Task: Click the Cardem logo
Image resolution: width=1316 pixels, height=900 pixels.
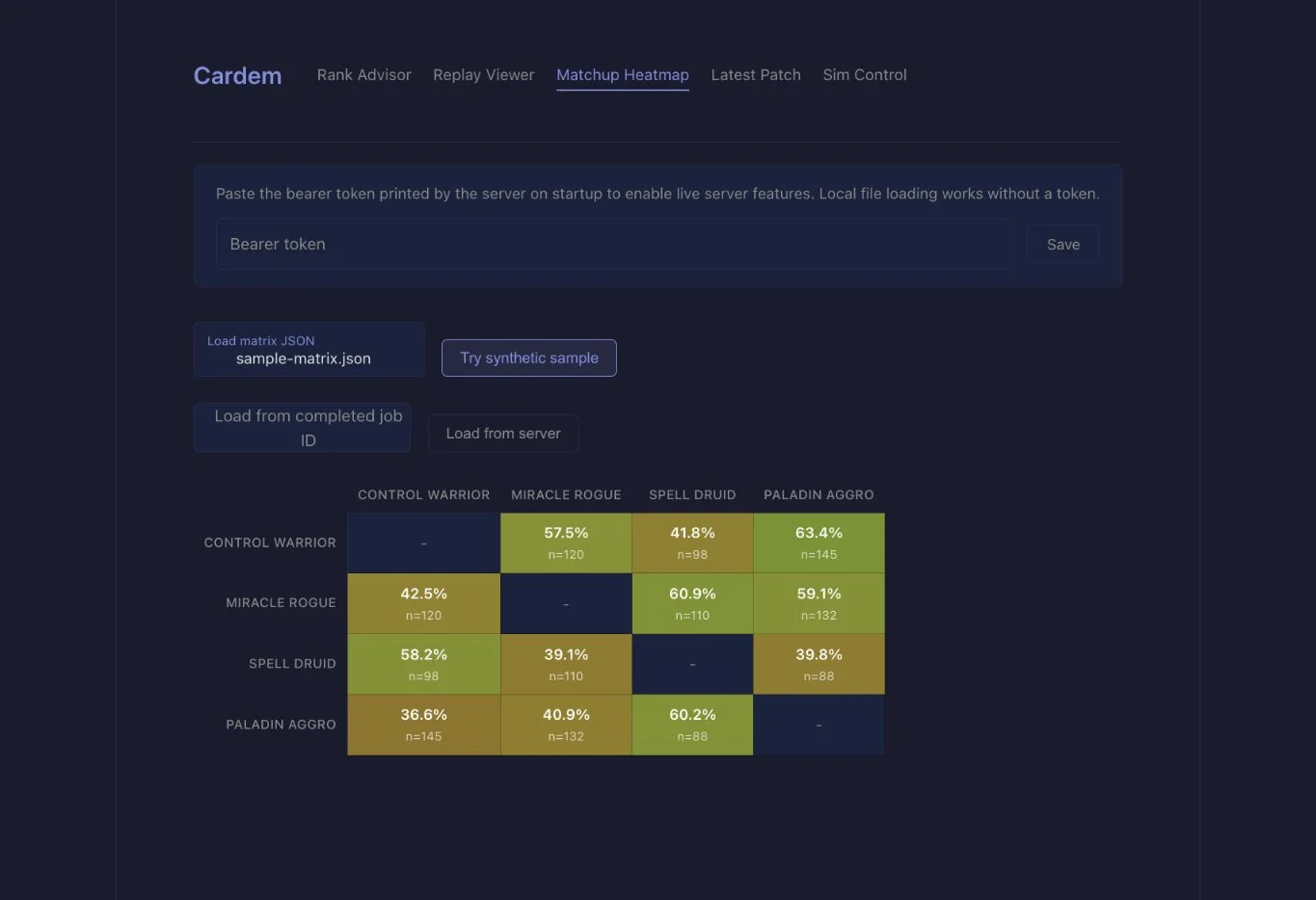Action: (237, 75)
